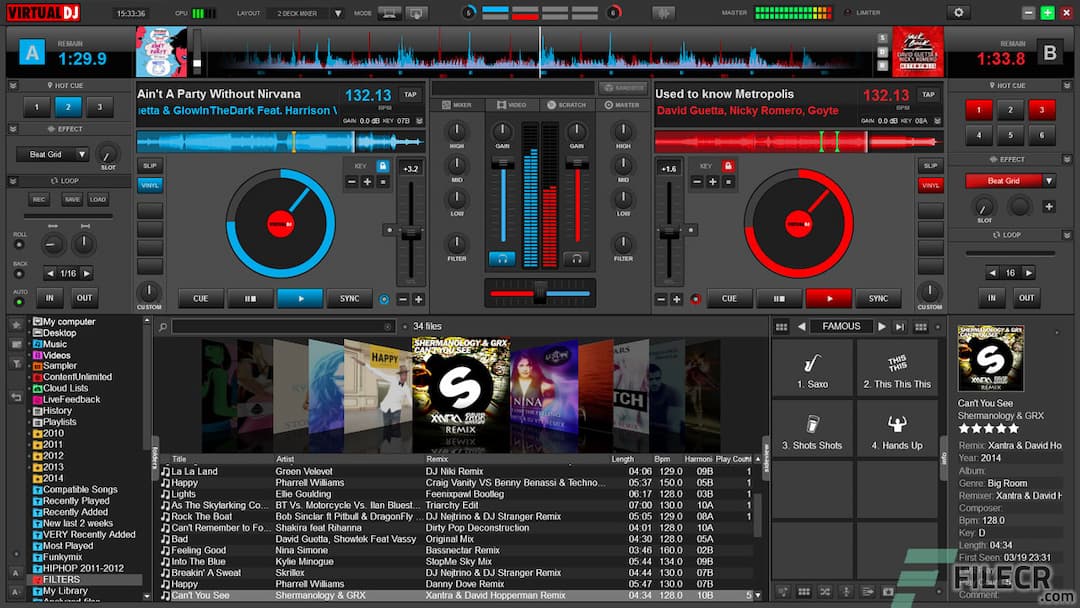The width and height of the screenshot is (1080, 608).
Task: Click the key lock icon on left deck
Action: (383, 166)
